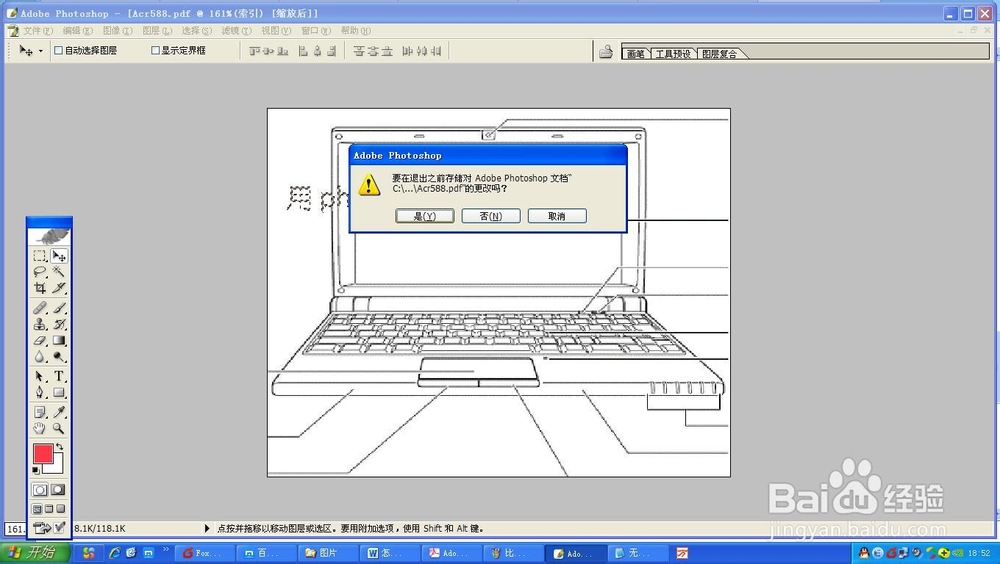The image size is (1000, 564).
Task: Switch to the 画笔 palette tab
Action: pos(636,54)
